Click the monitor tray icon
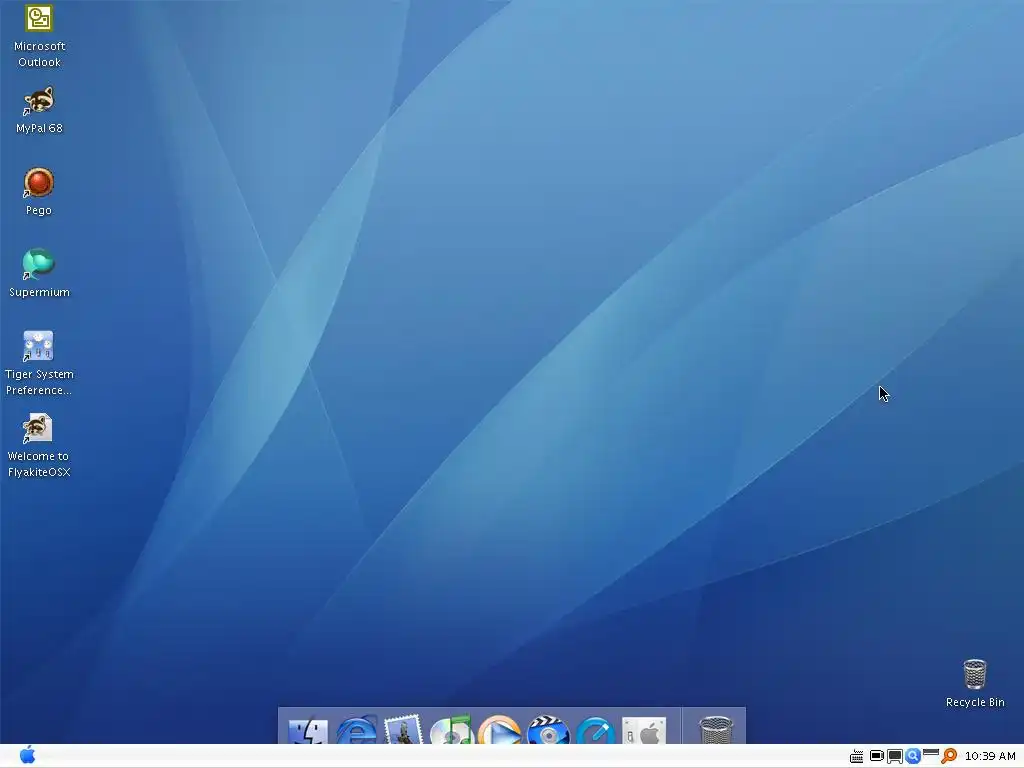Screen dimensions: 1024x768 click(895, 756)
